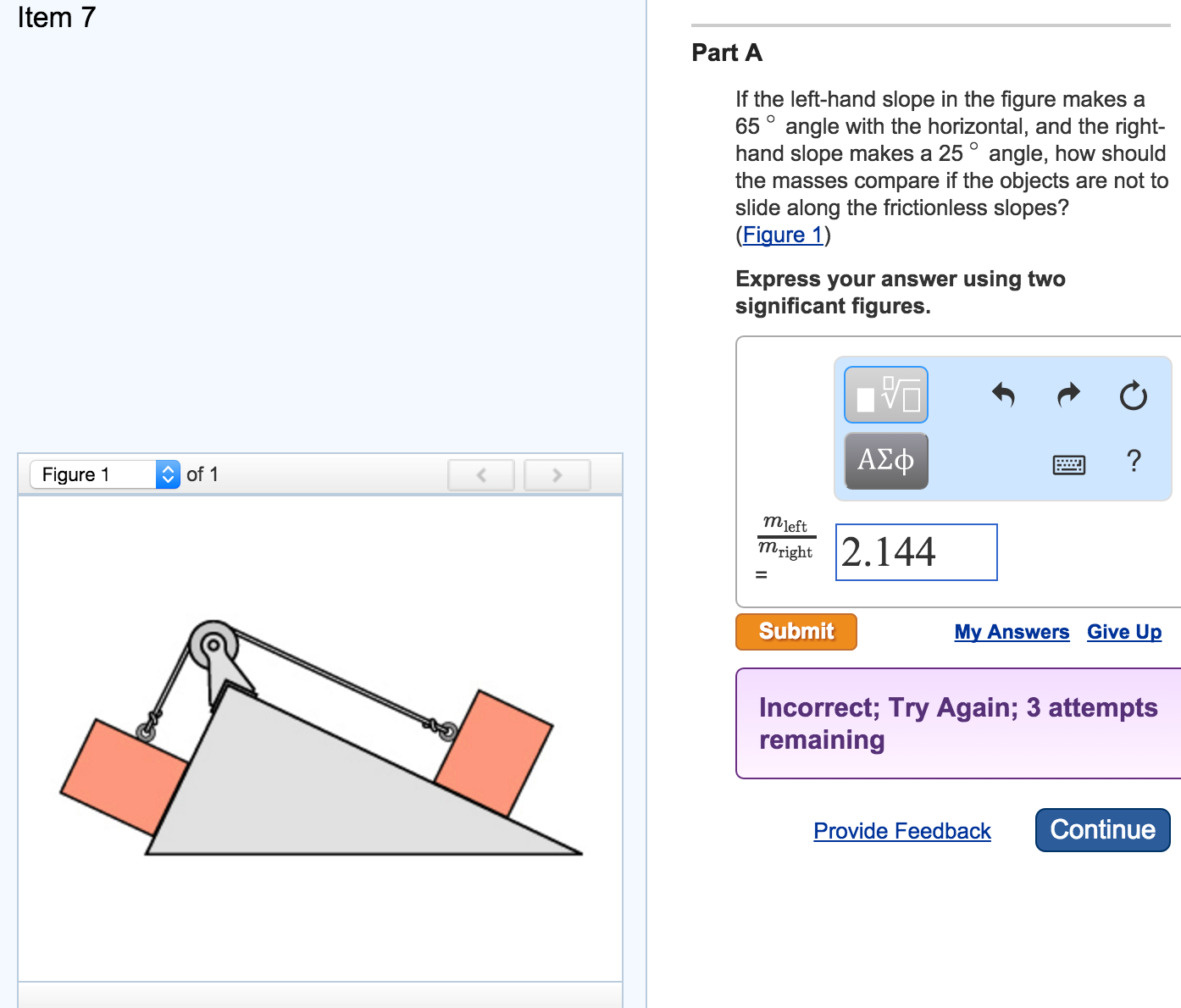This screenshot has height=1008, width=1181.
Task: Open the Greek symbols ΑΣφ palette
Action: click(885, 460)
